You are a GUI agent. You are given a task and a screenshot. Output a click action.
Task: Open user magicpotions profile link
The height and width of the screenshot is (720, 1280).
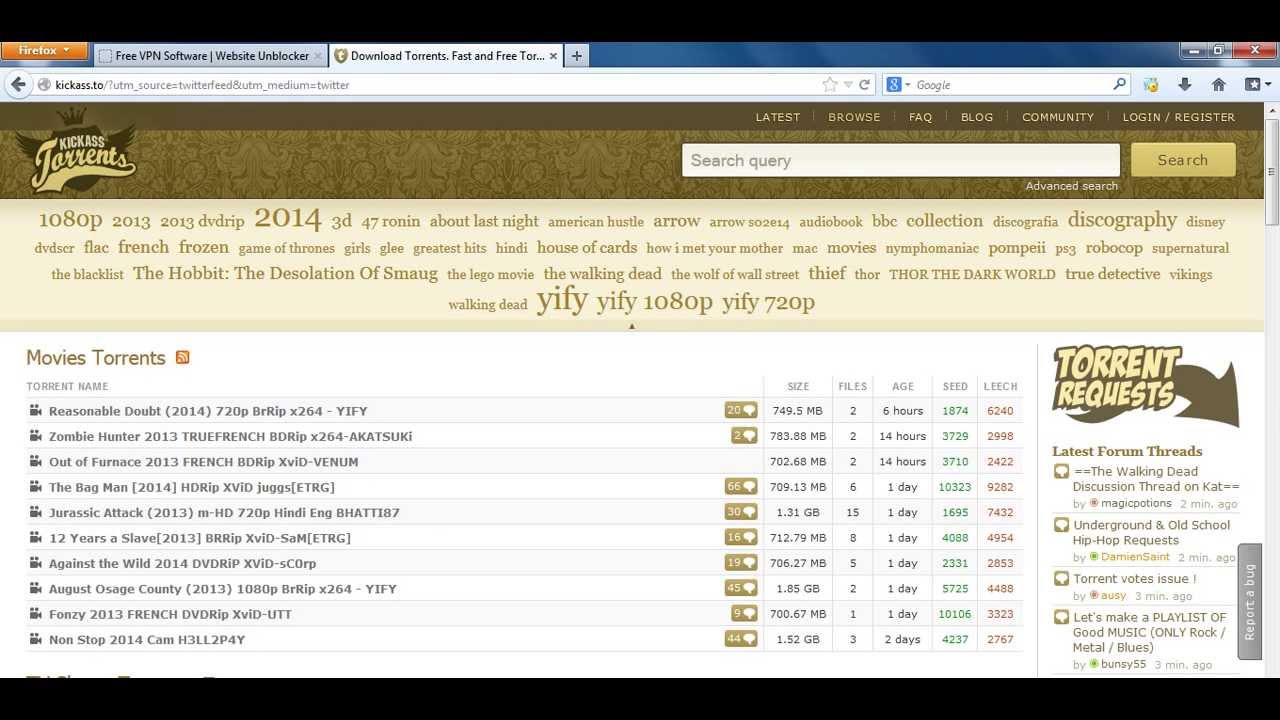[x=1136, y=504]
